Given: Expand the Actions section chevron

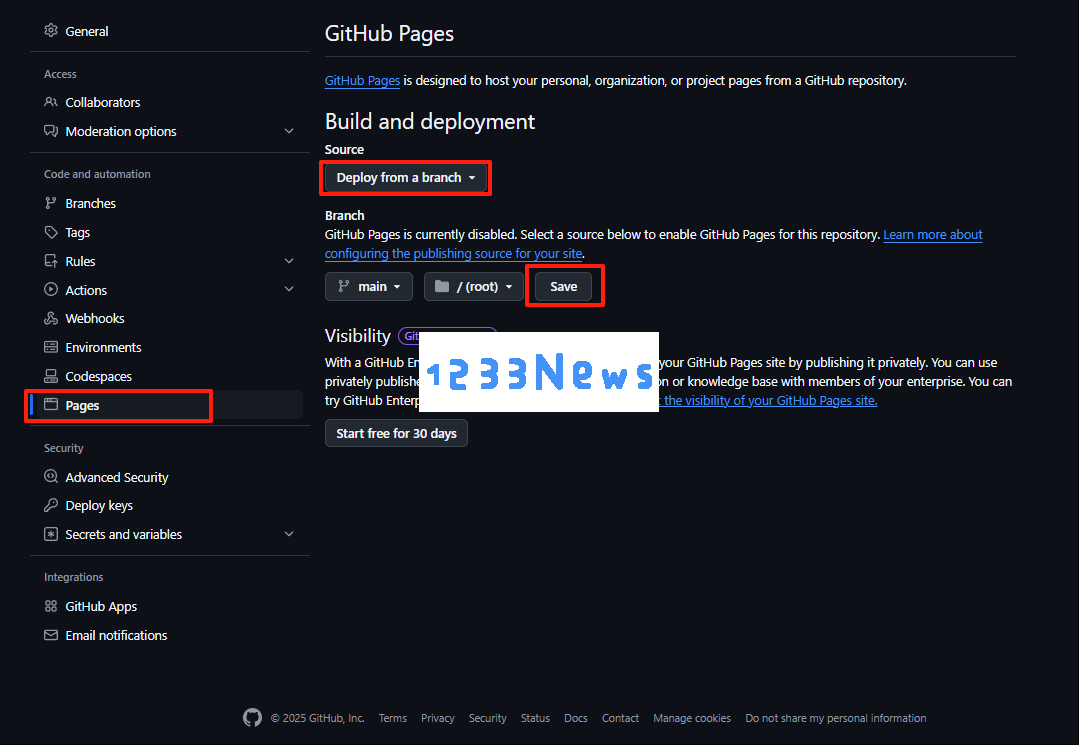Looking at the screenshot, I should [x=289, y=290].
